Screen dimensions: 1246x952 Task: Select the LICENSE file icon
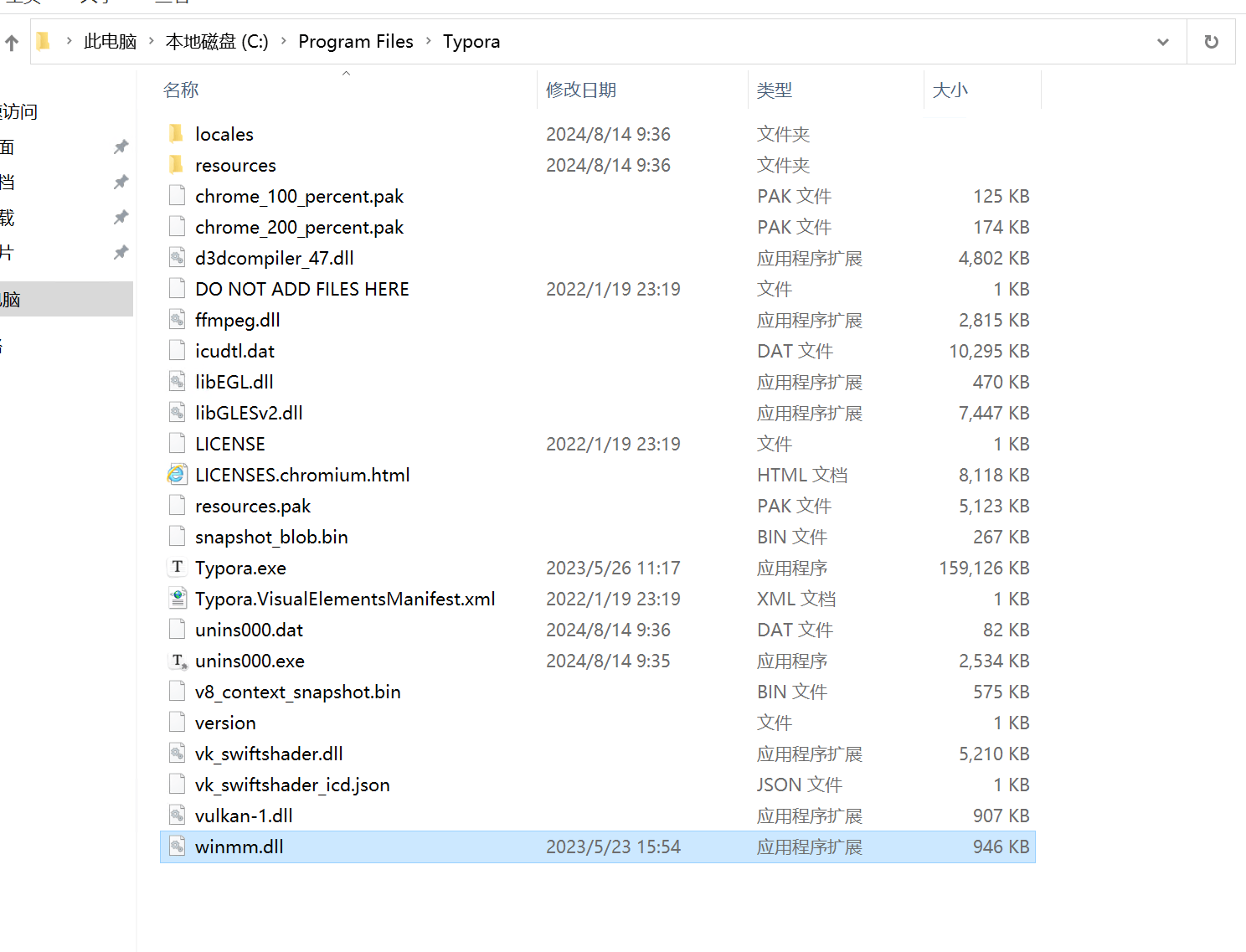tap(177, 444)
